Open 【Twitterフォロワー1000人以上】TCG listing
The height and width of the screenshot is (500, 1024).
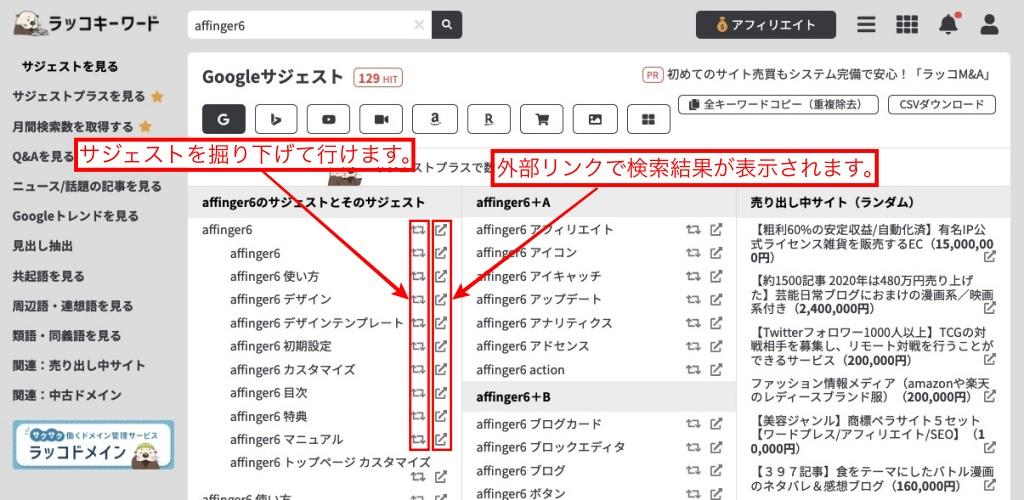pos(872,345)
